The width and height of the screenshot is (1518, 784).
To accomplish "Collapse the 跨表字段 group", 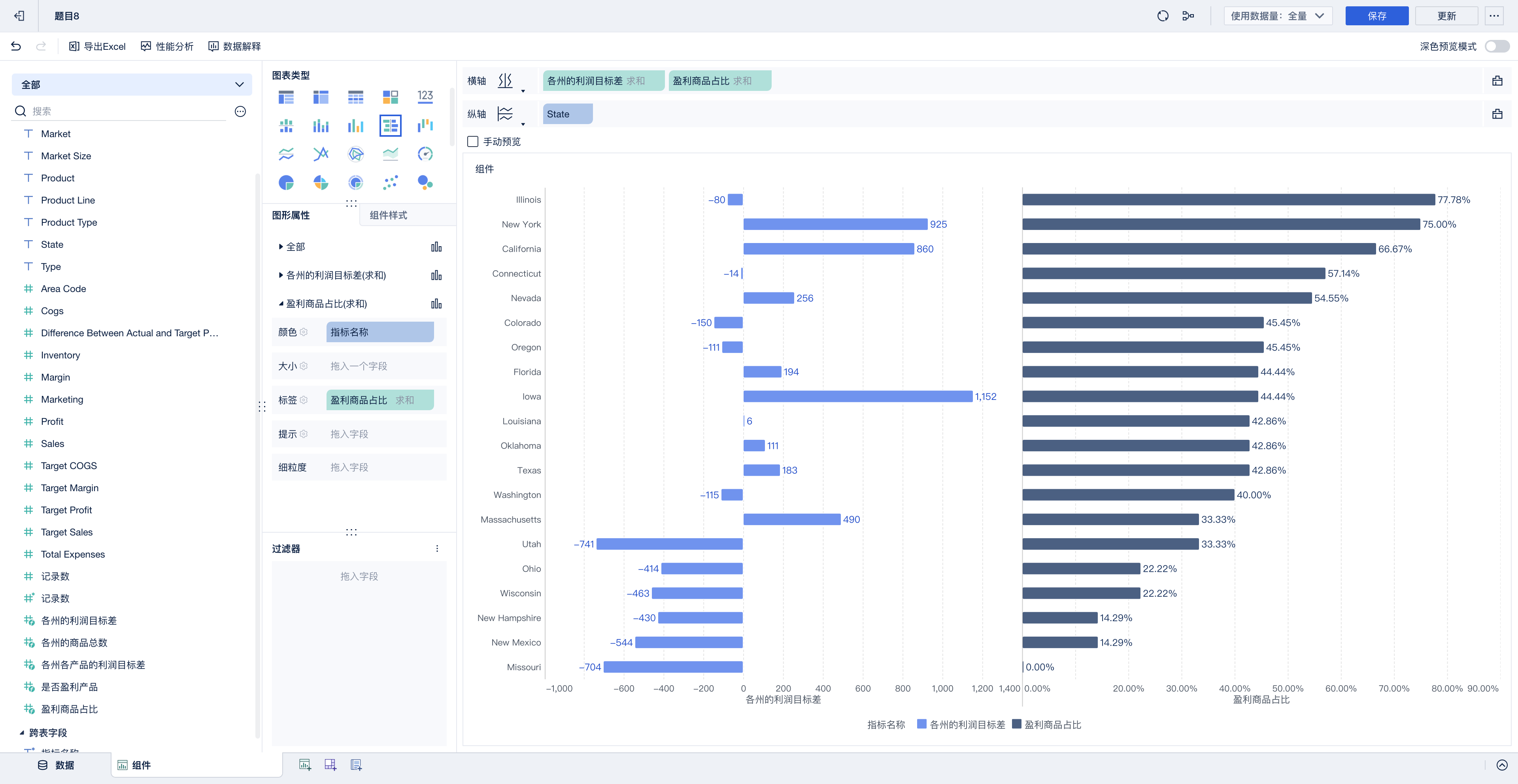I will (22, 733).
